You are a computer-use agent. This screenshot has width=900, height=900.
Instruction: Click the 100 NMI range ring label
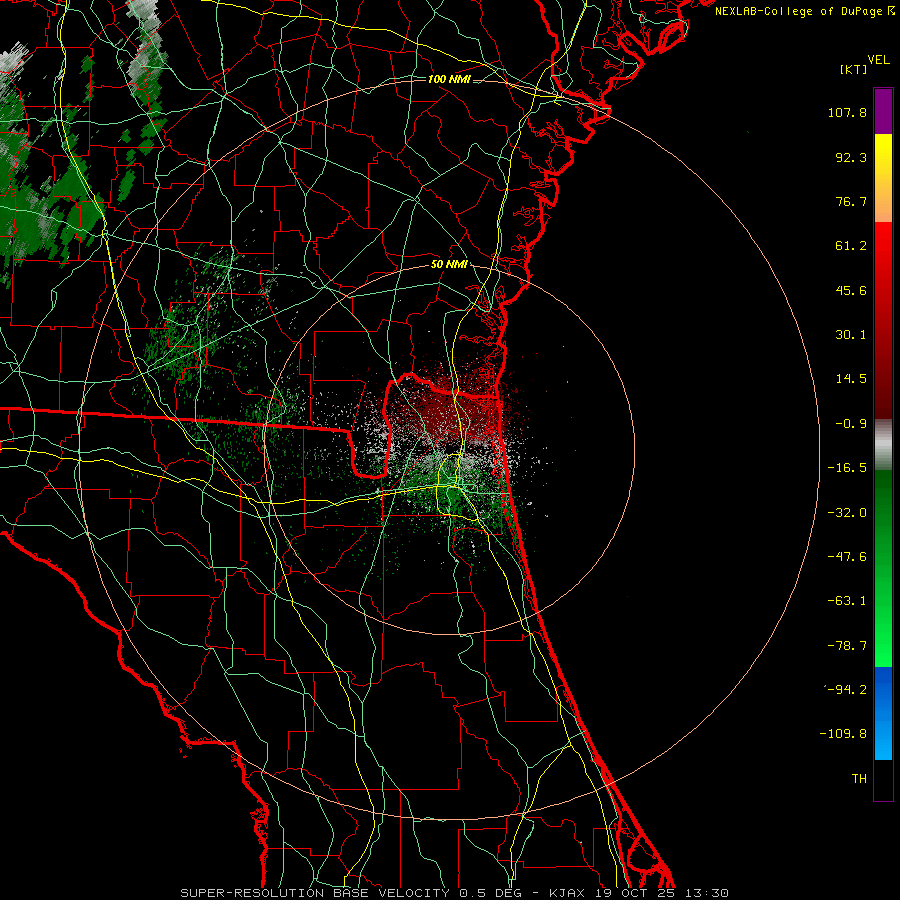(x=449, y=79)
